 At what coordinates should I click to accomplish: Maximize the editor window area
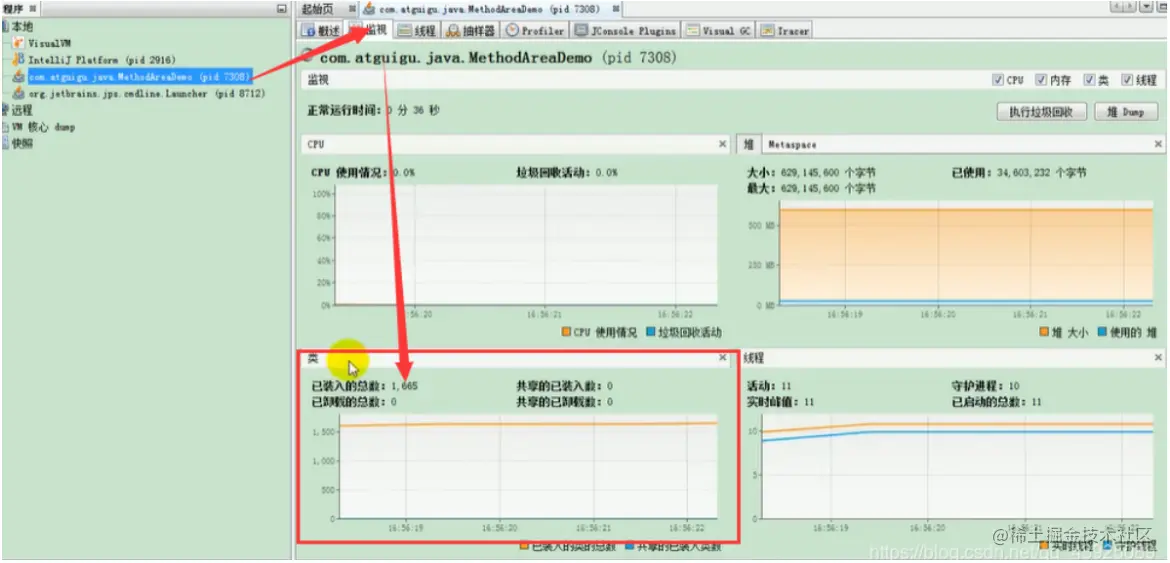[x=1161, y=7]
